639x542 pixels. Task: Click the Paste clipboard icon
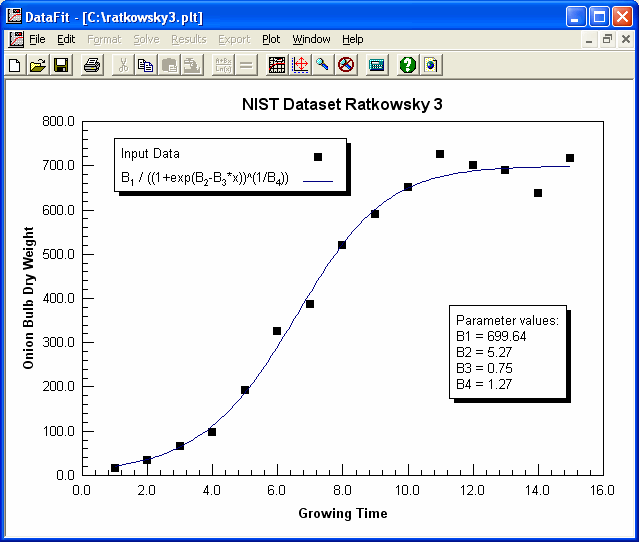pyautogui.click(x=169, y=65)
